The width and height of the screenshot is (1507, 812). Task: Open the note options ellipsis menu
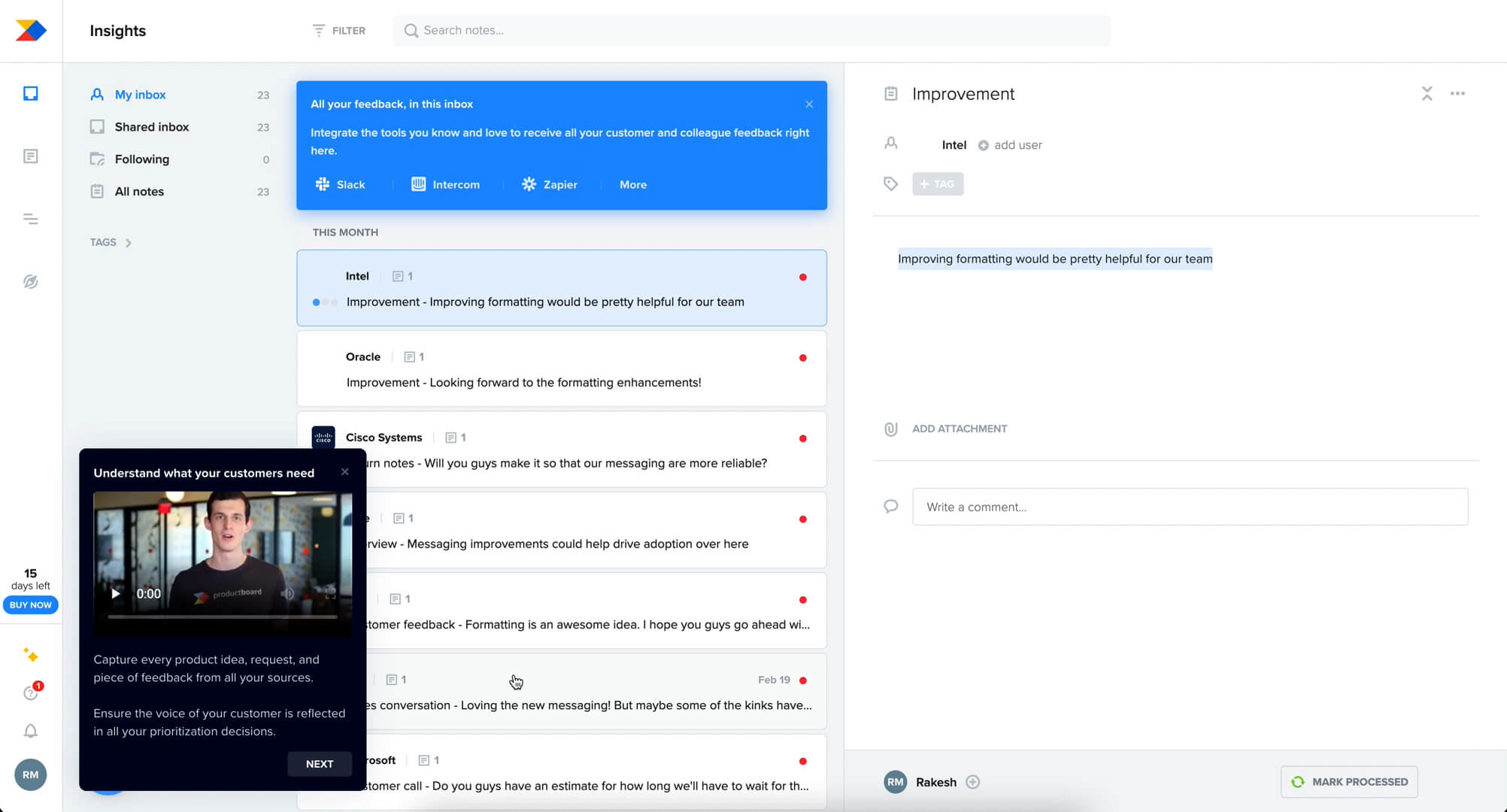[x=1457, y=93]
